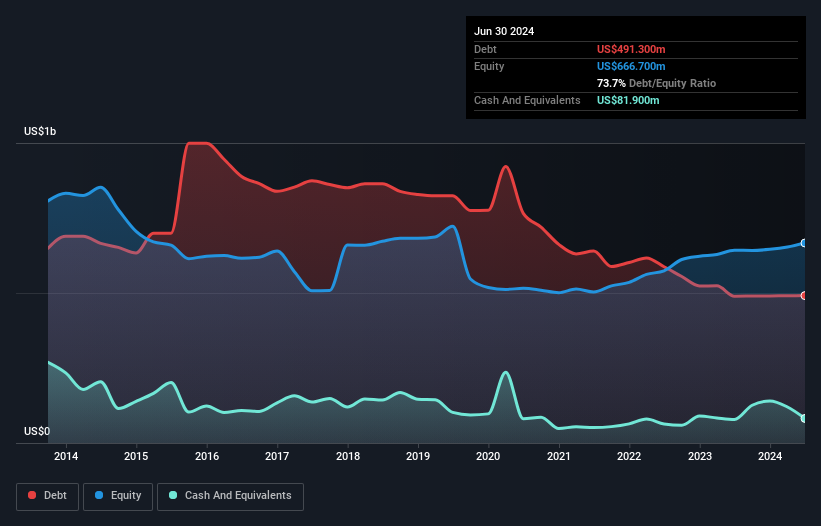Toggle the Debt series legend button
Image resolution: width=821 pixels, height=526 pixels.
48,496
